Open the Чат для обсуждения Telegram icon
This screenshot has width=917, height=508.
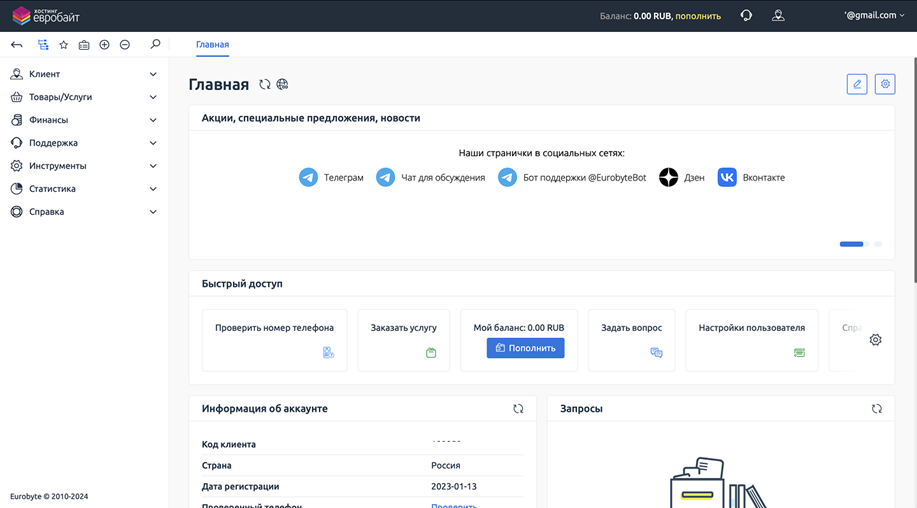[x=385, y=177]
